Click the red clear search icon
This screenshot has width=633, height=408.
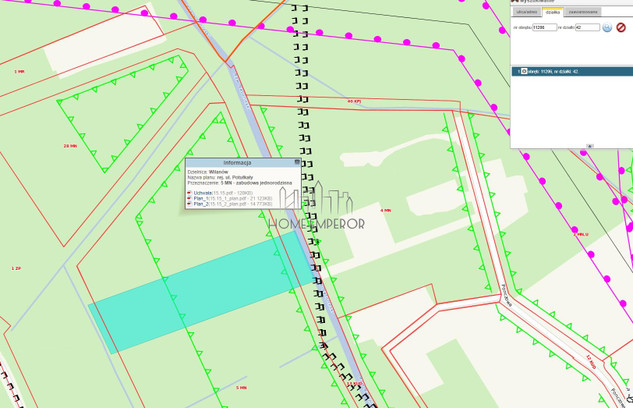(621, 27)
